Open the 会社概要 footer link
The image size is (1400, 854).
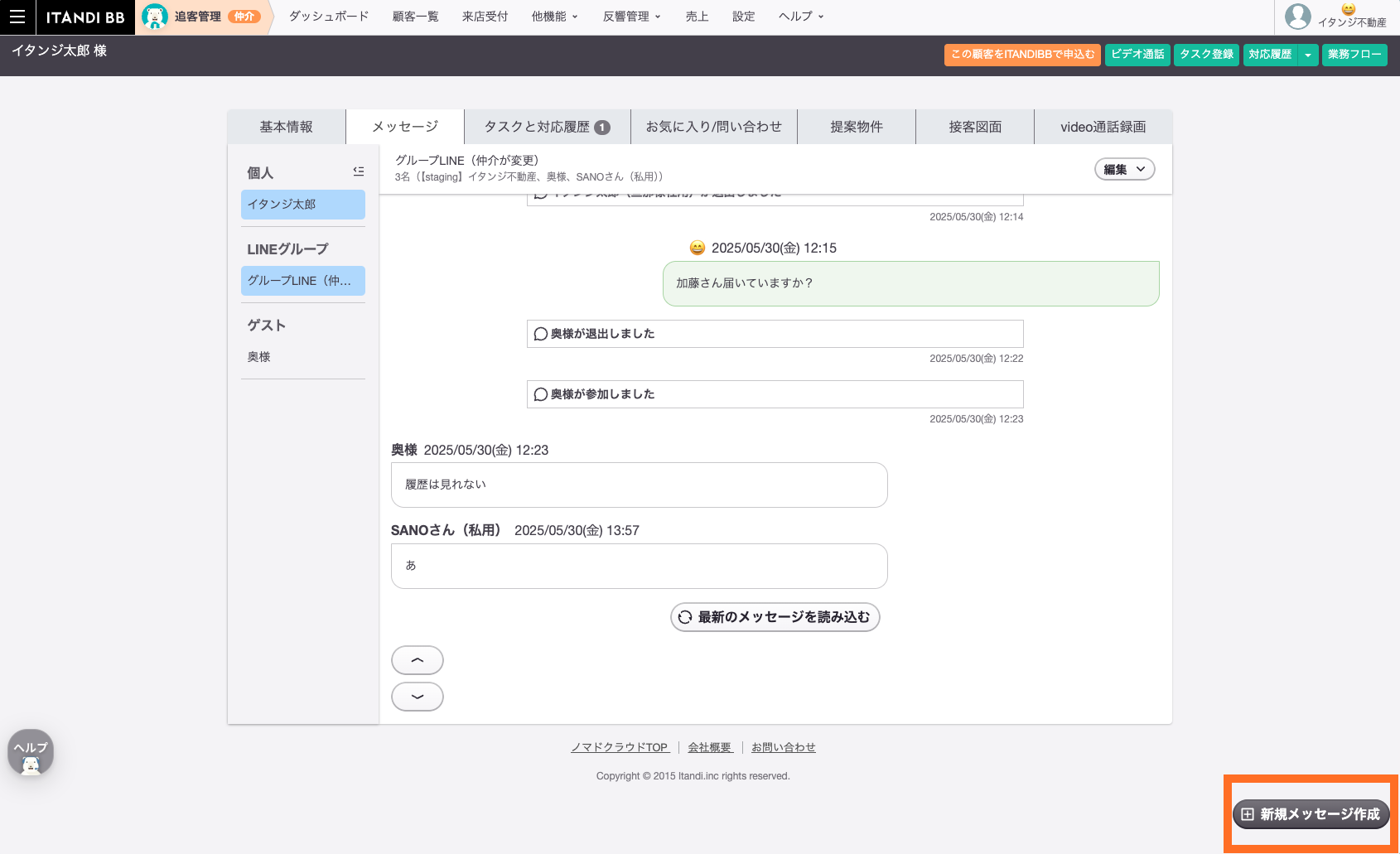pos(710,747)
